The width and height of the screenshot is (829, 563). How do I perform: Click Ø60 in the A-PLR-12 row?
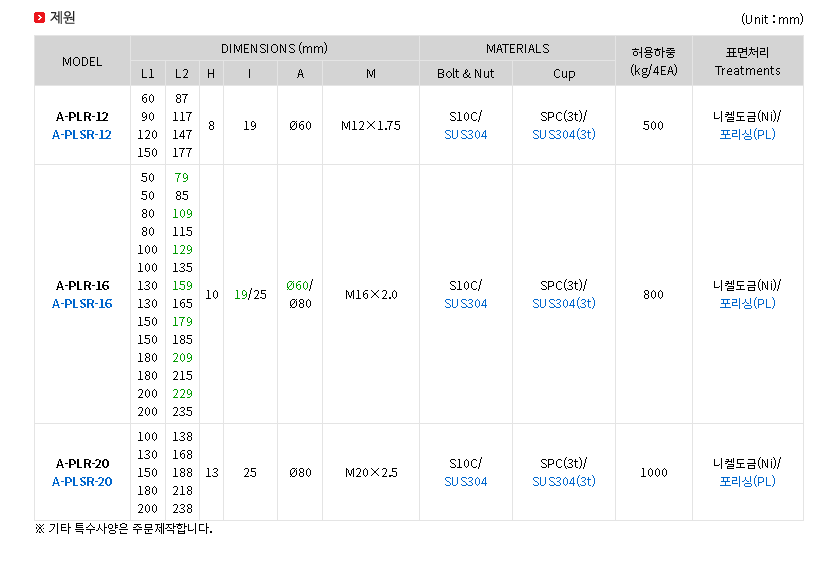coord(300,125)
